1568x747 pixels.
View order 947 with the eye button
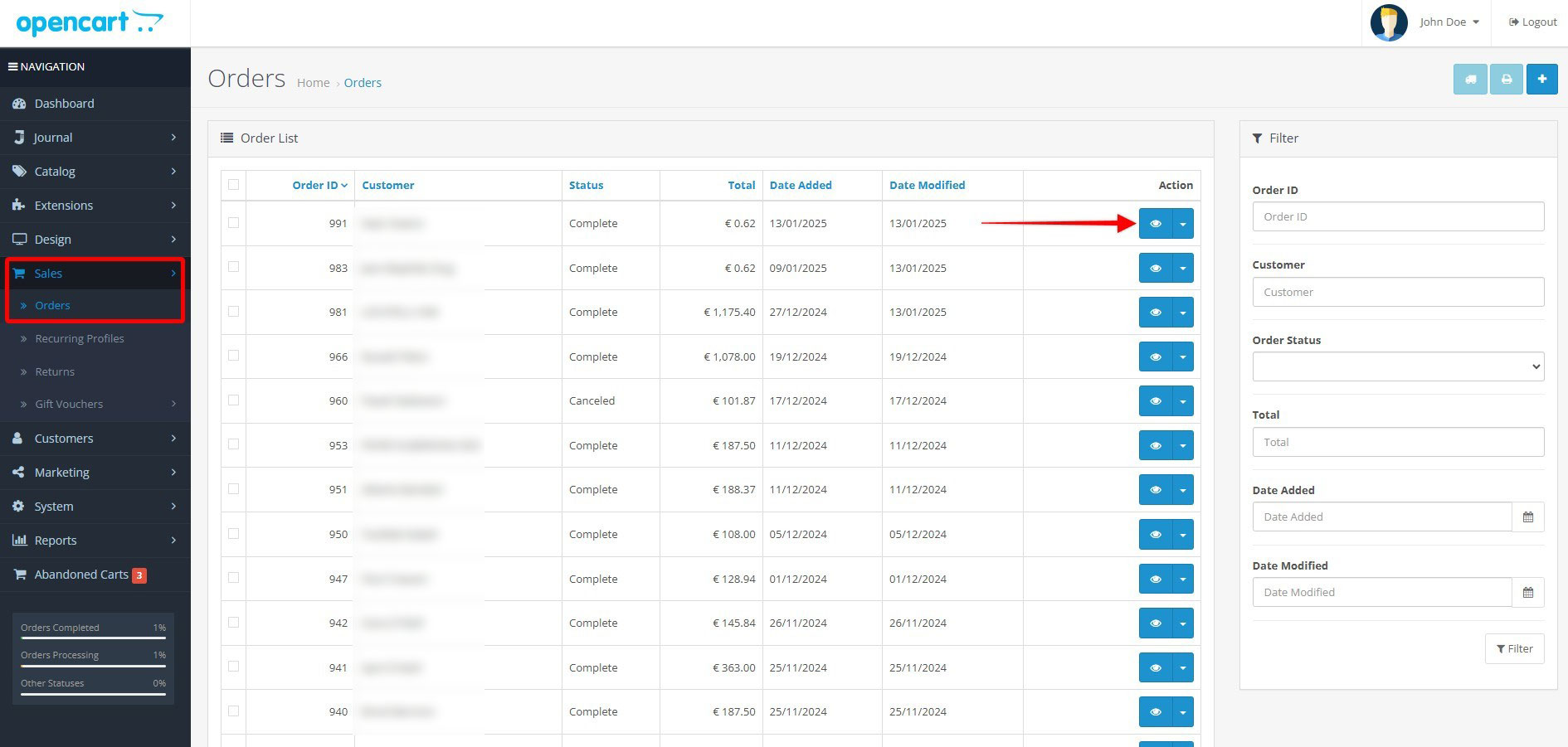pos(1156,579)
